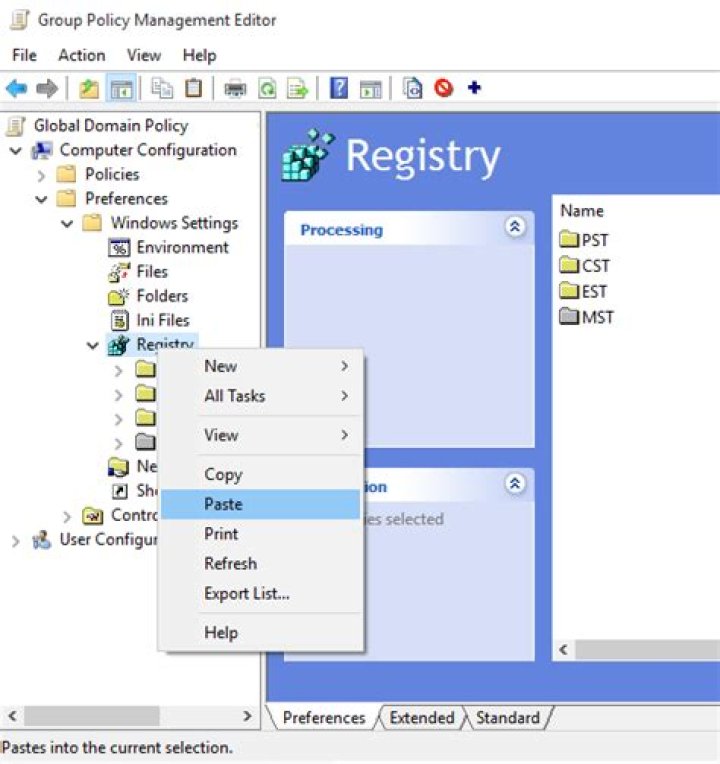The height and width of the screenshot is (764, 720).
Task: Expand the Policies folder node
Action: coord(41,175)
